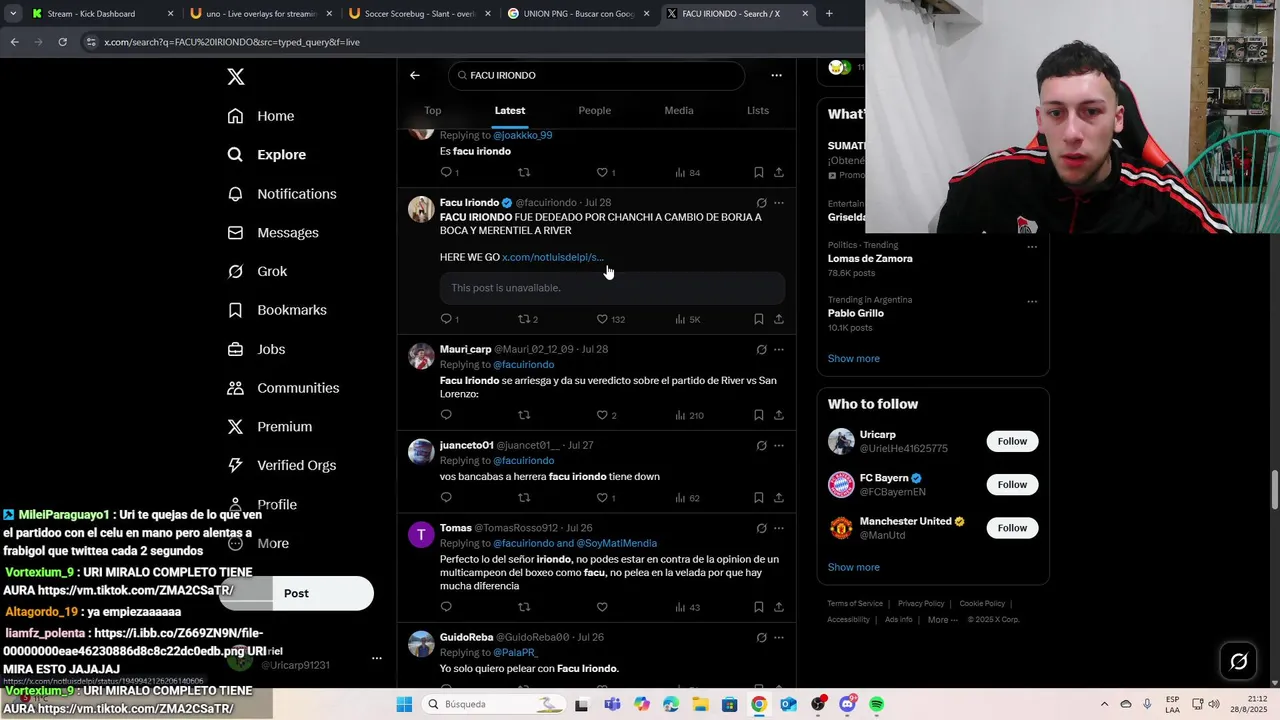Reply to Mauri_carp's post
The width and height of the screenshot is (1280, 720).
point(446,415)
